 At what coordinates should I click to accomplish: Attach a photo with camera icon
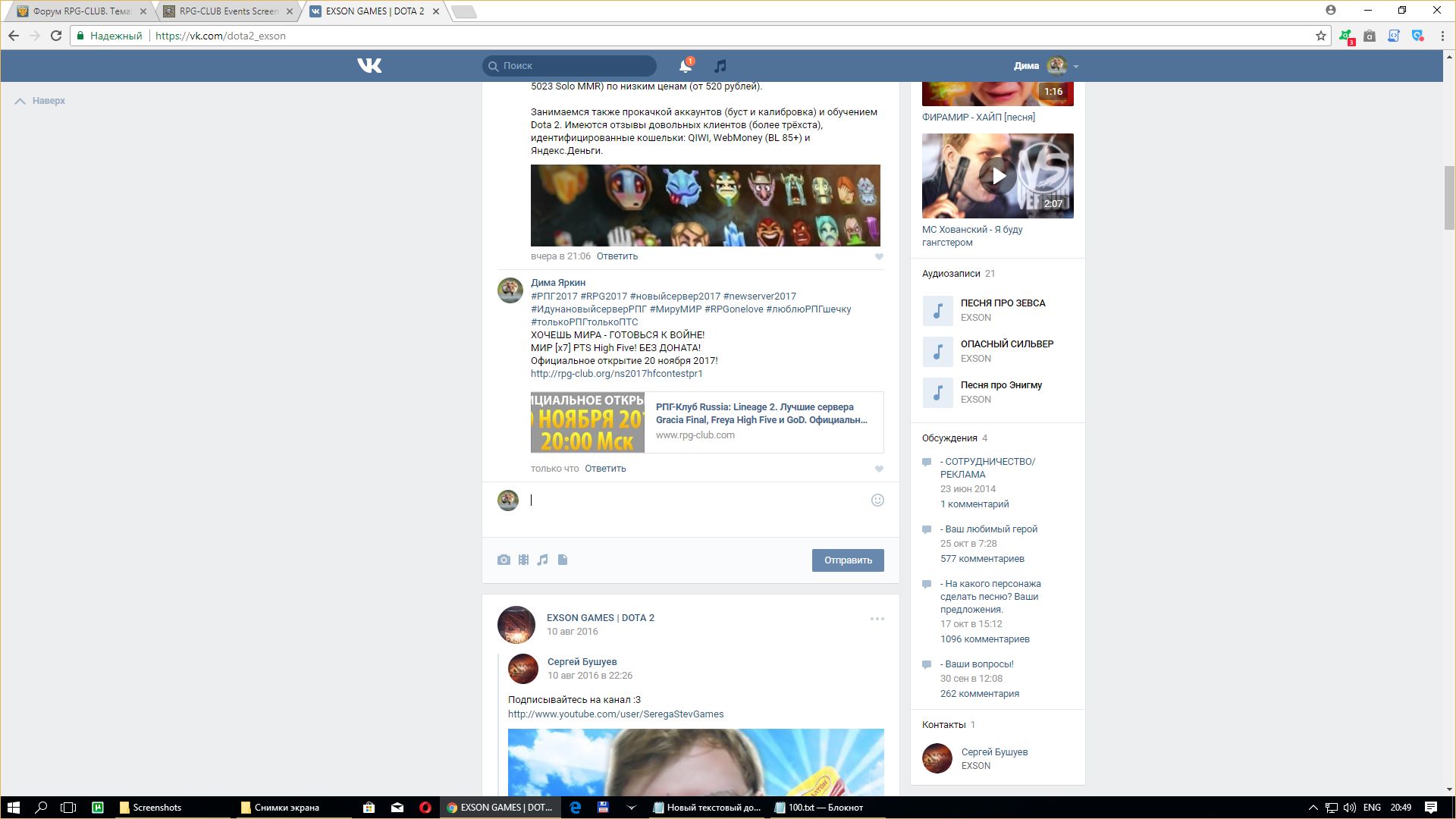point(504,560)
